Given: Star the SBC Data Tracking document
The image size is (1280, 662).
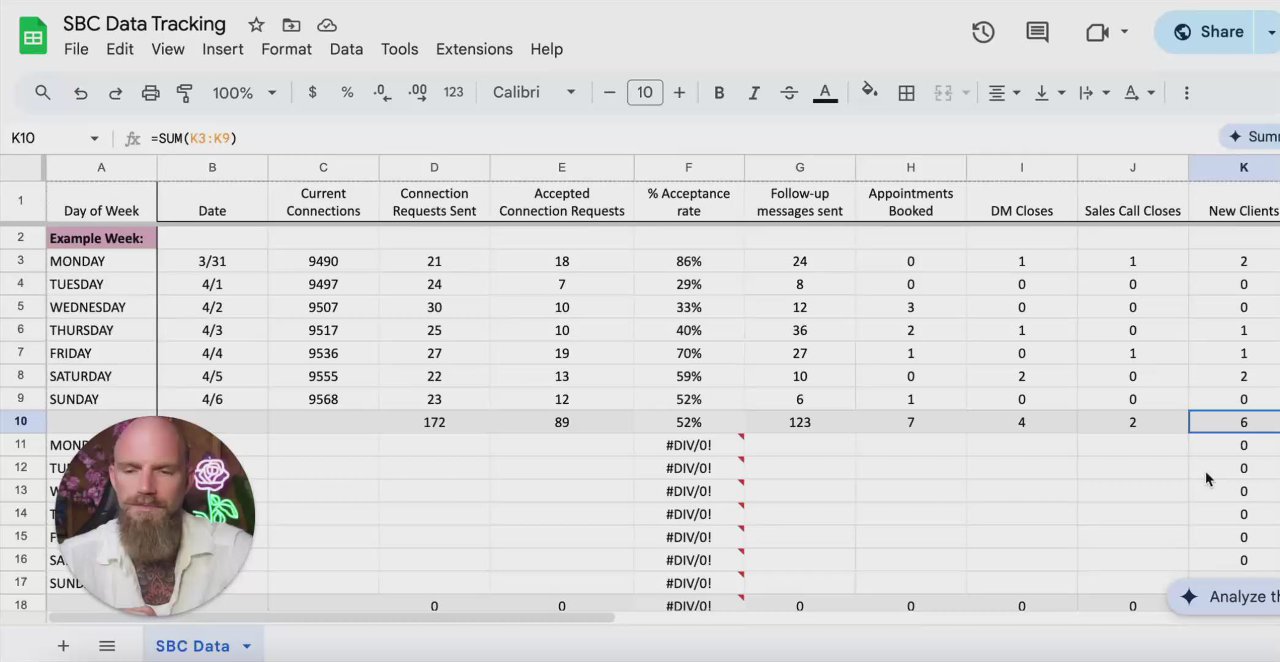Looking at the screenshot, I should point(257,25).
